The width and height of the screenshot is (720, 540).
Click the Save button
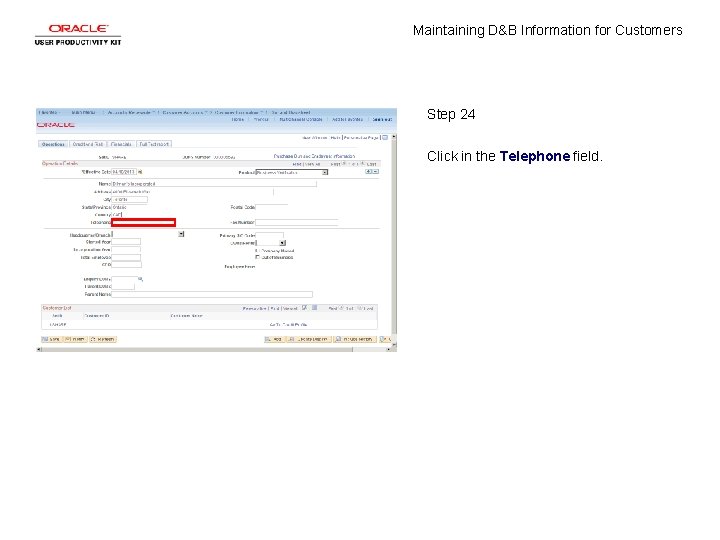pyautogui.click(x=51, y=339)
